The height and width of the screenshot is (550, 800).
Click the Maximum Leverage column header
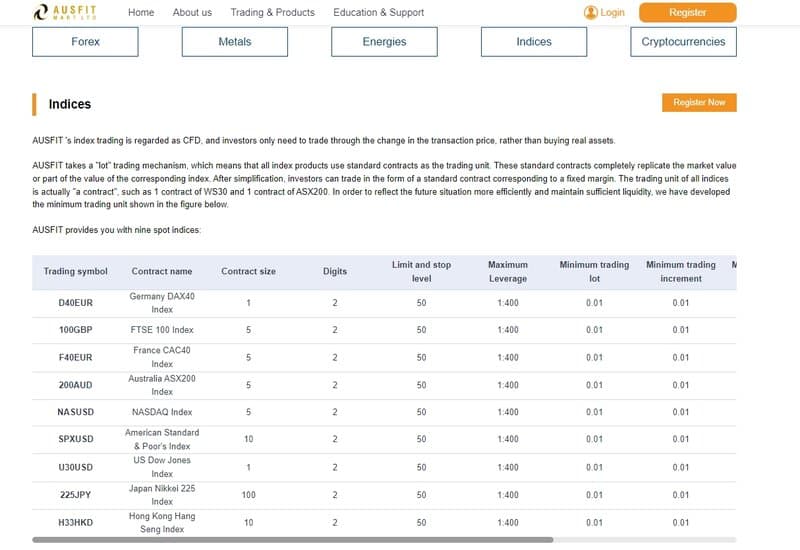coord(508,271)
